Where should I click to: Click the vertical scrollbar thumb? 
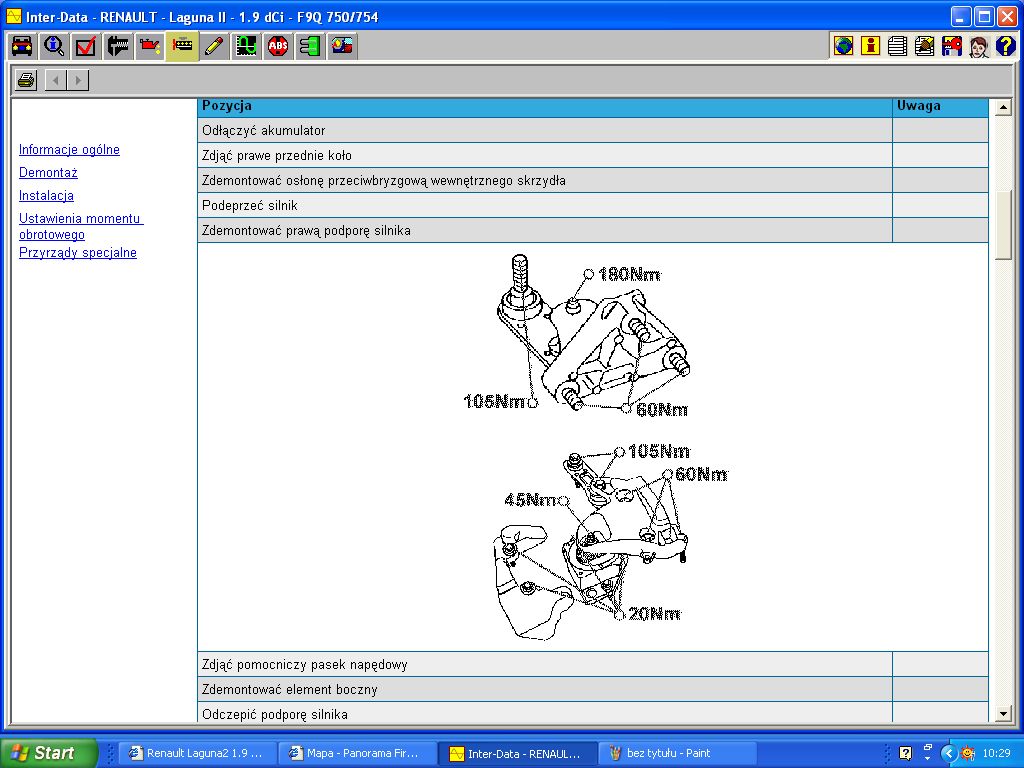pos(1003,226)
